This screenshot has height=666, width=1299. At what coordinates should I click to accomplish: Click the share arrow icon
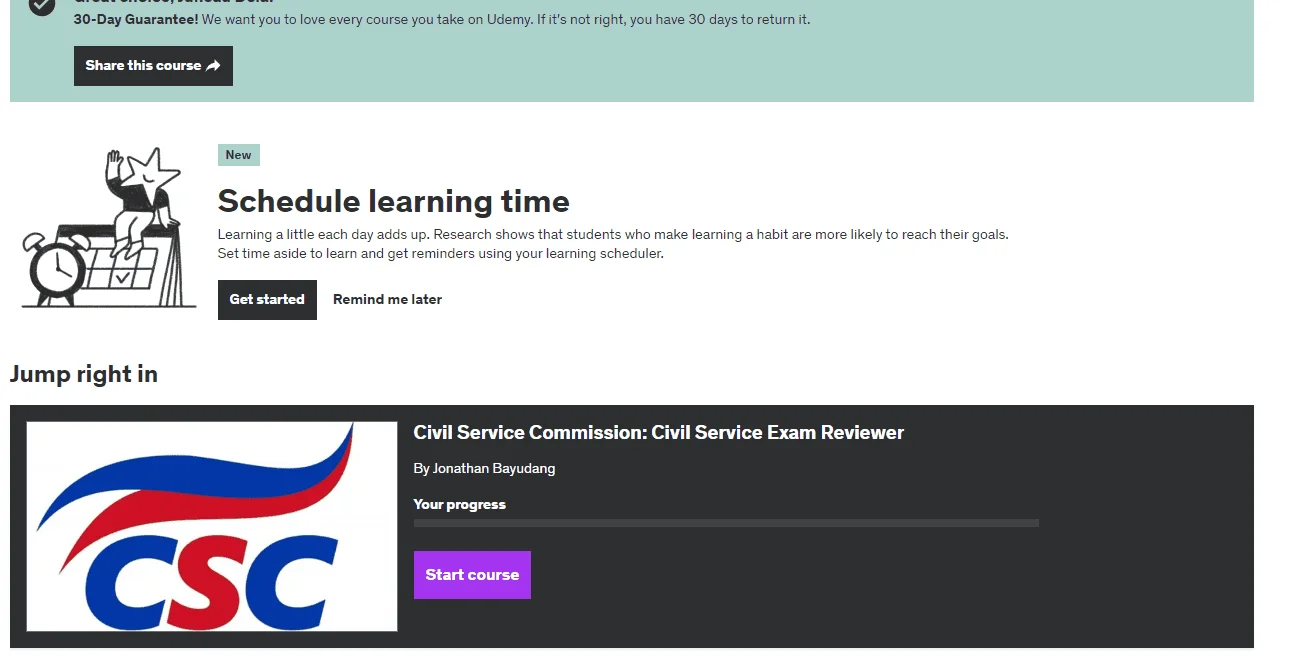(213, 66)
